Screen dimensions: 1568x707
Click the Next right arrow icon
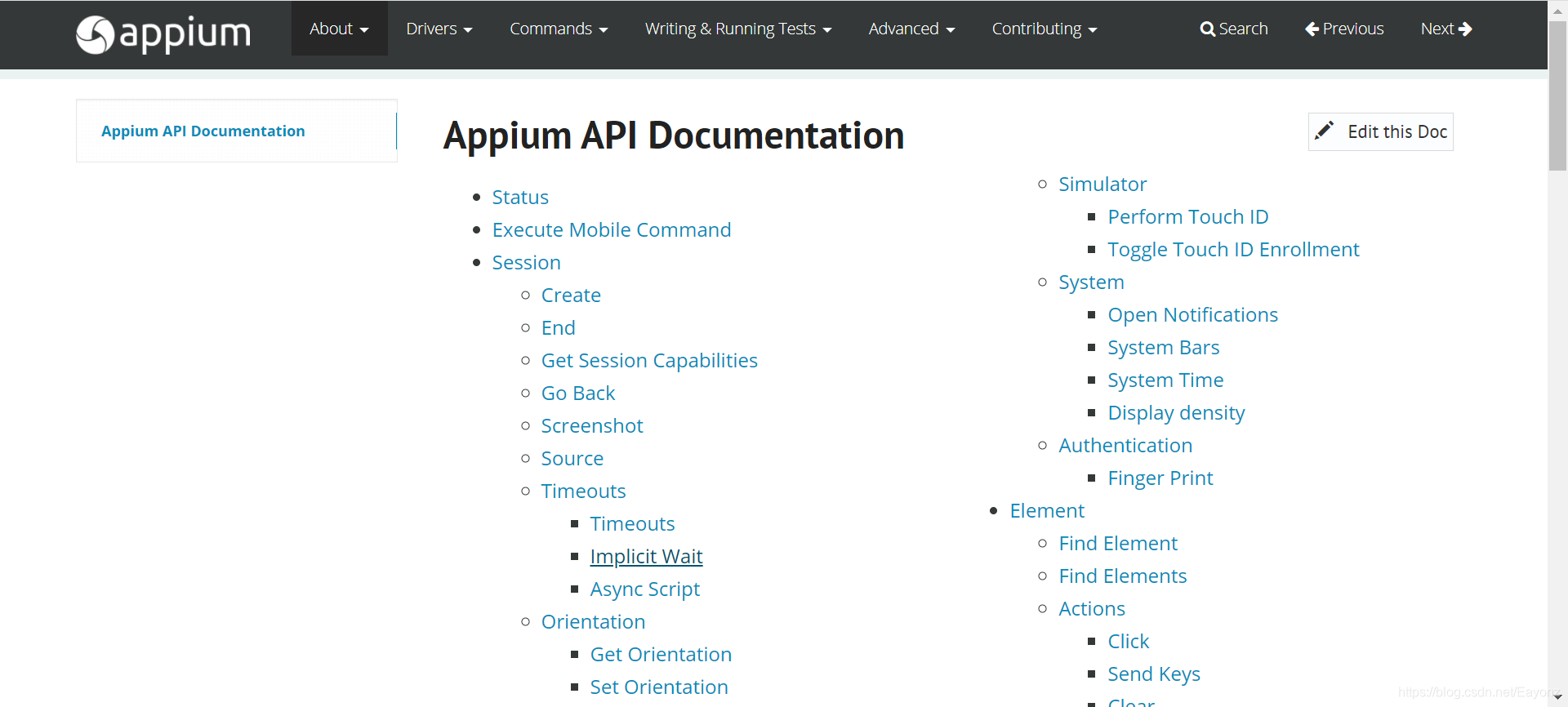click(1465, 29)
